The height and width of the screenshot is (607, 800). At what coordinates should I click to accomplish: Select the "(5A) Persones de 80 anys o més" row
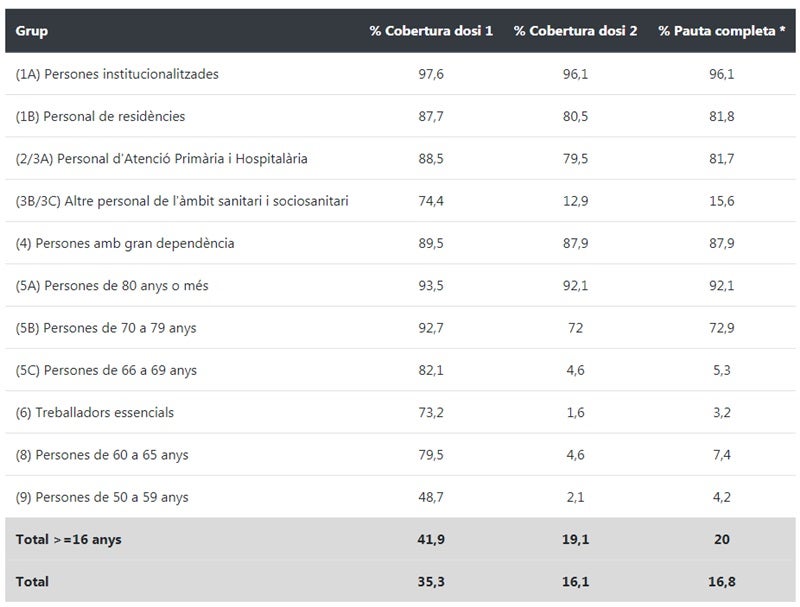[x=112, y=286]
